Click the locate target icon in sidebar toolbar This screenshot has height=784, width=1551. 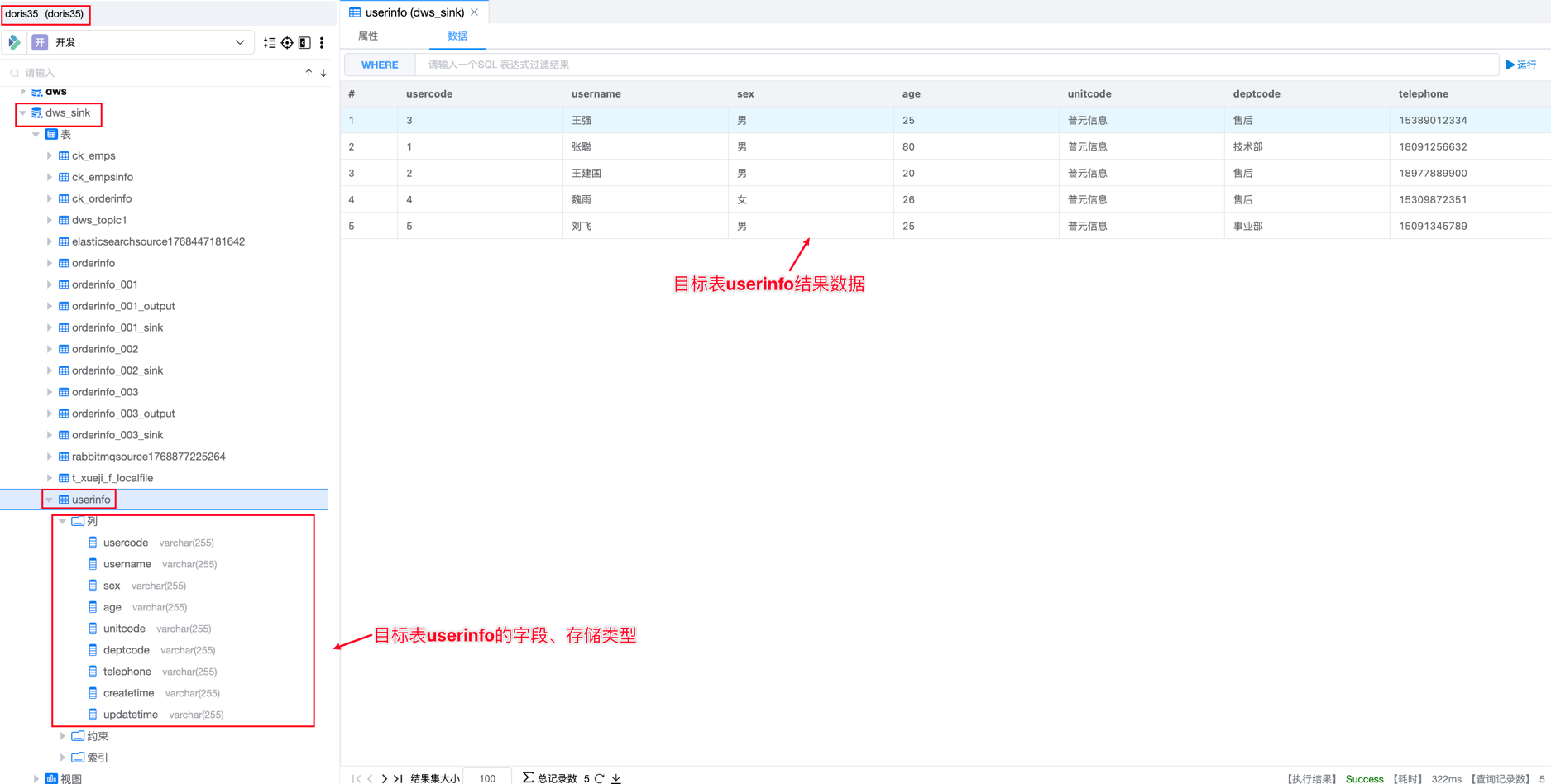[287, 43]
